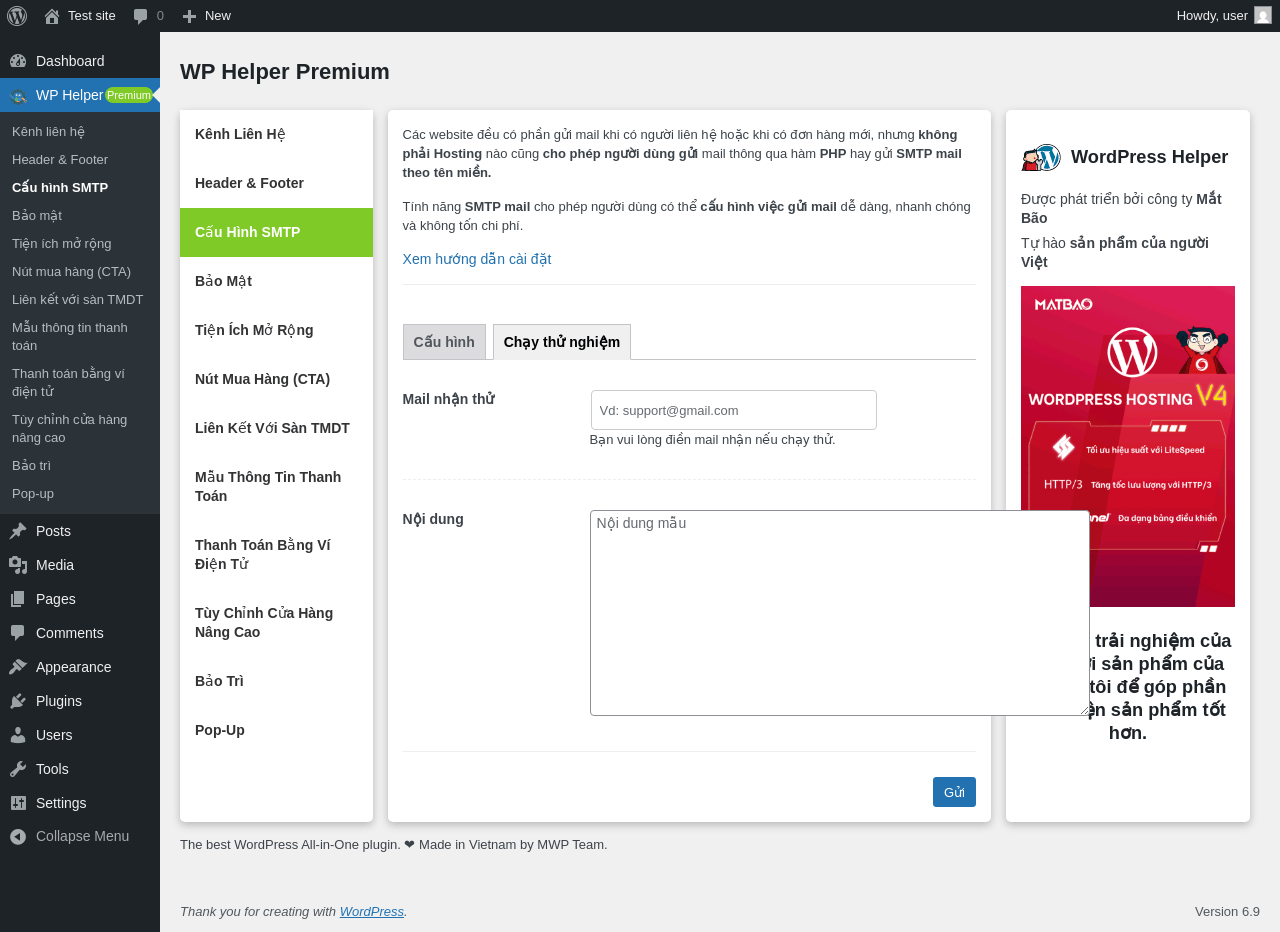Open Pop-Up section in plugin menu

[x=276, y=730]
